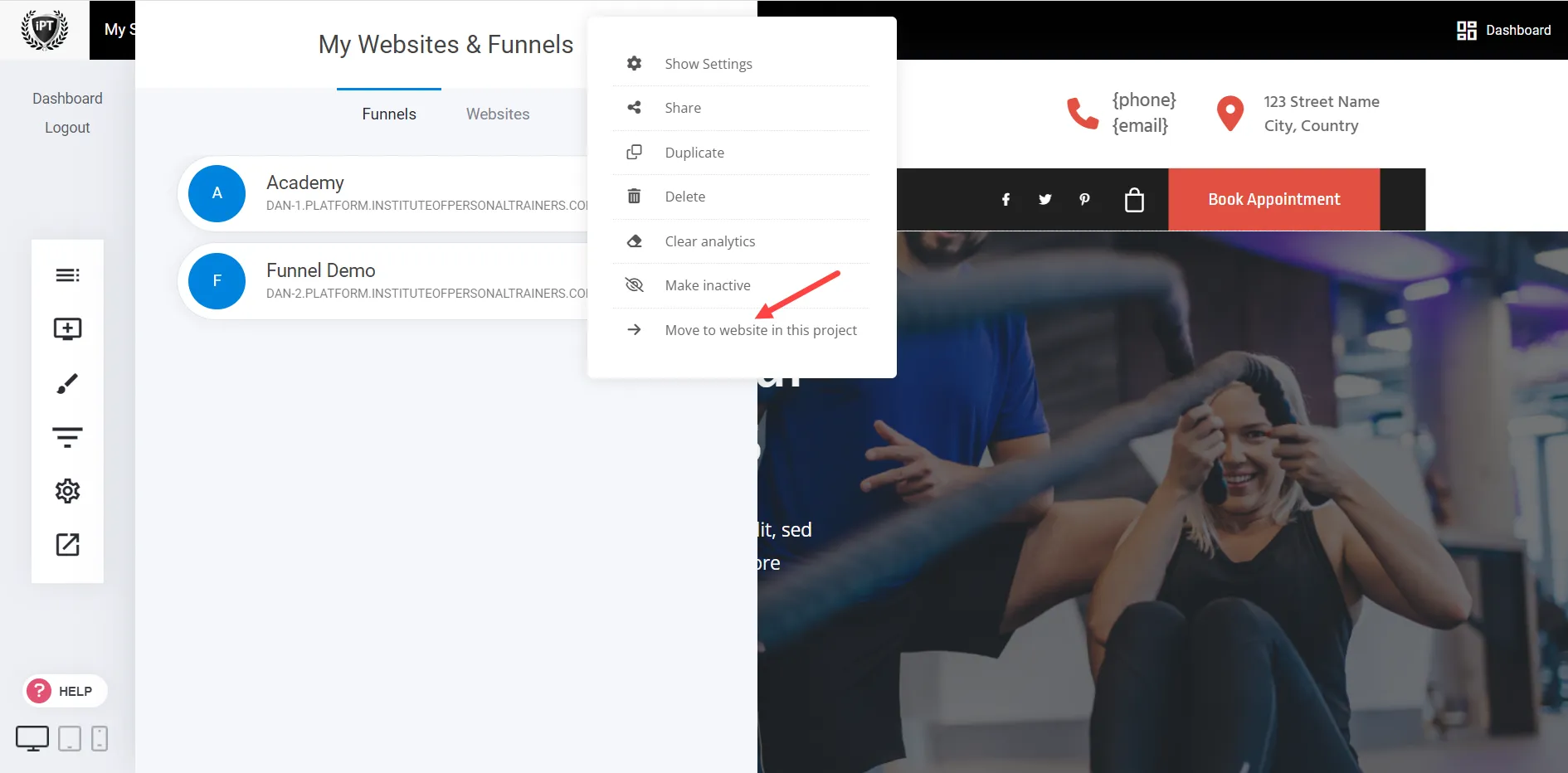
Task: Click the Twitter icon in site header
Action: (1045, 200)
